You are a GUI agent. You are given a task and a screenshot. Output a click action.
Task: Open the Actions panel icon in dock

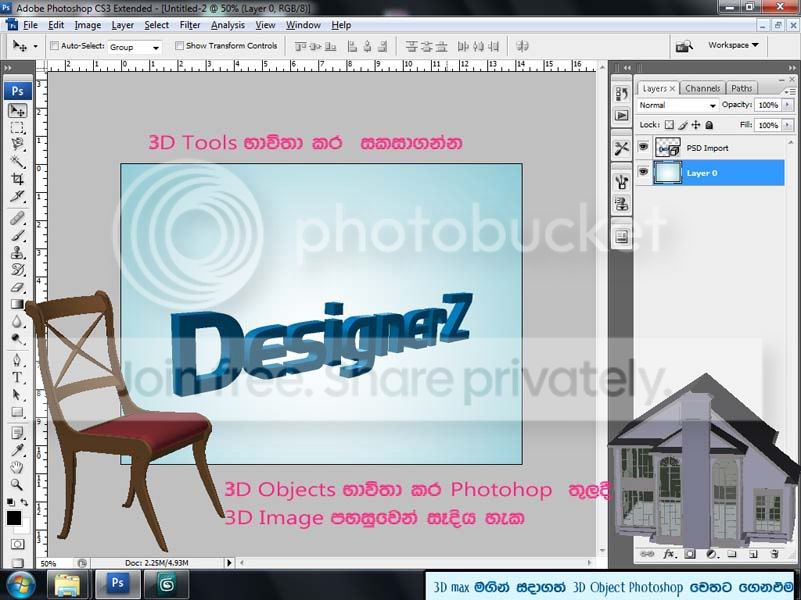(622, 116)
